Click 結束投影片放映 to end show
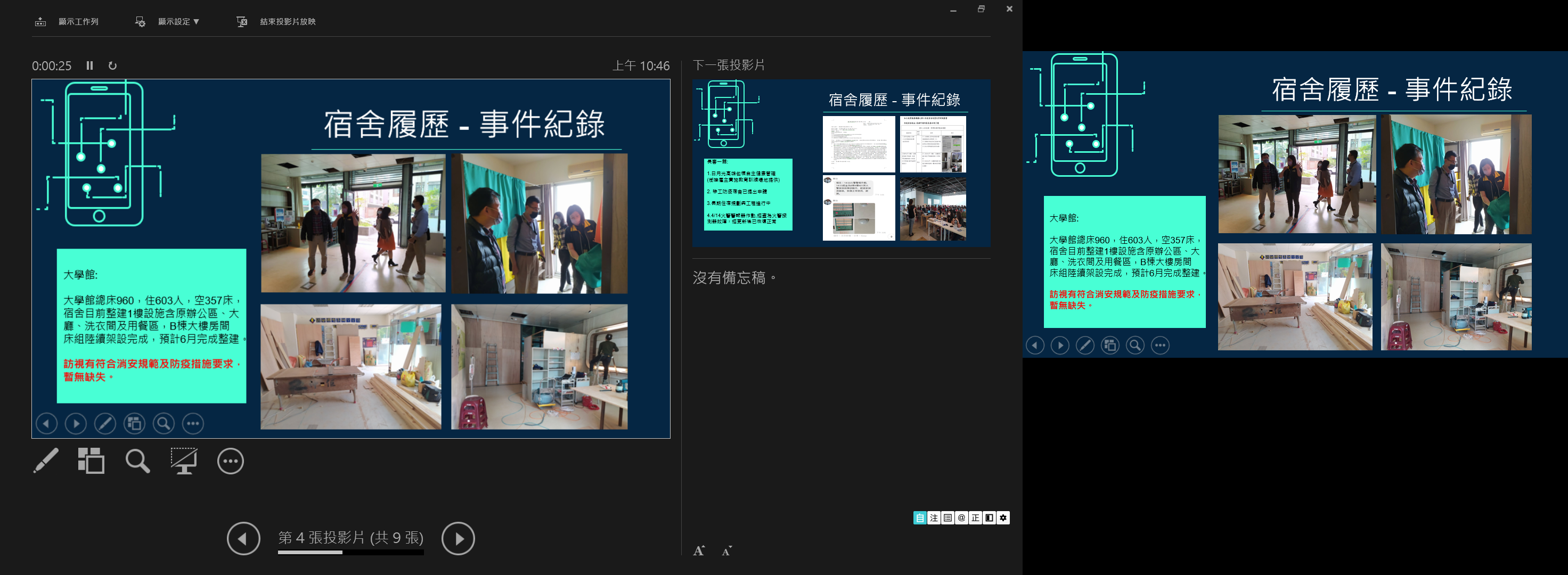The width and height of the screenshot is (1568, 575). tap(287, 22)
